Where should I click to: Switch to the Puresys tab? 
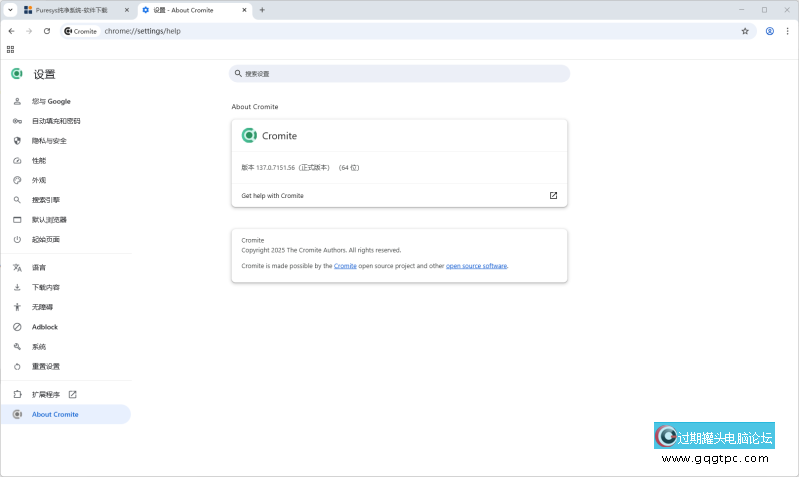[x=70, y=10]
